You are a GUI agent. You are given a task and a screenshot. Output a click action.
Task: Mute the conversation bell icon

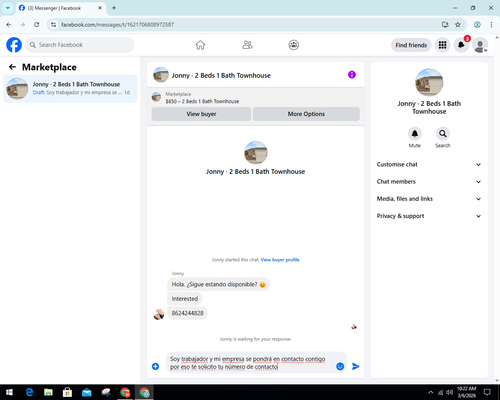click(415, 134)
